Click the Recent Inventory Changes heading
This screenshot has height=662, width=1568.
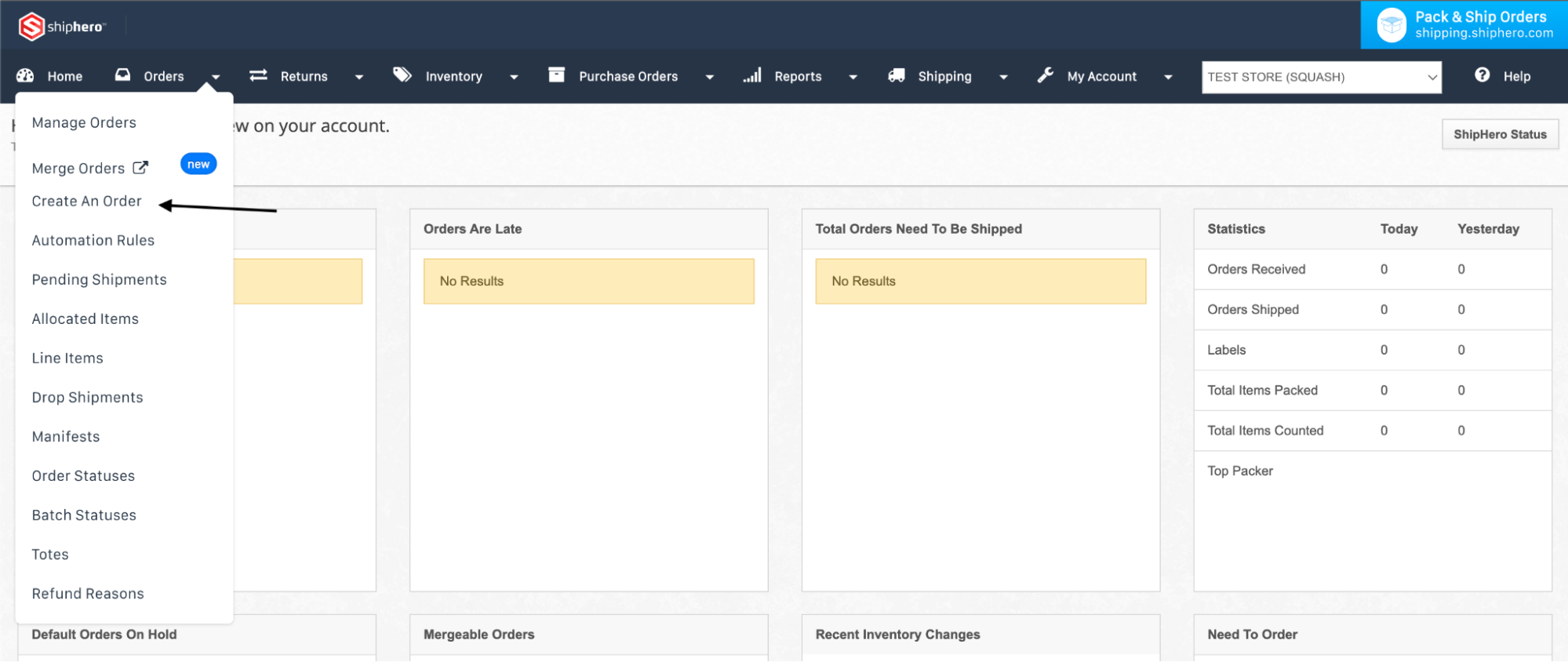[898, 635]
